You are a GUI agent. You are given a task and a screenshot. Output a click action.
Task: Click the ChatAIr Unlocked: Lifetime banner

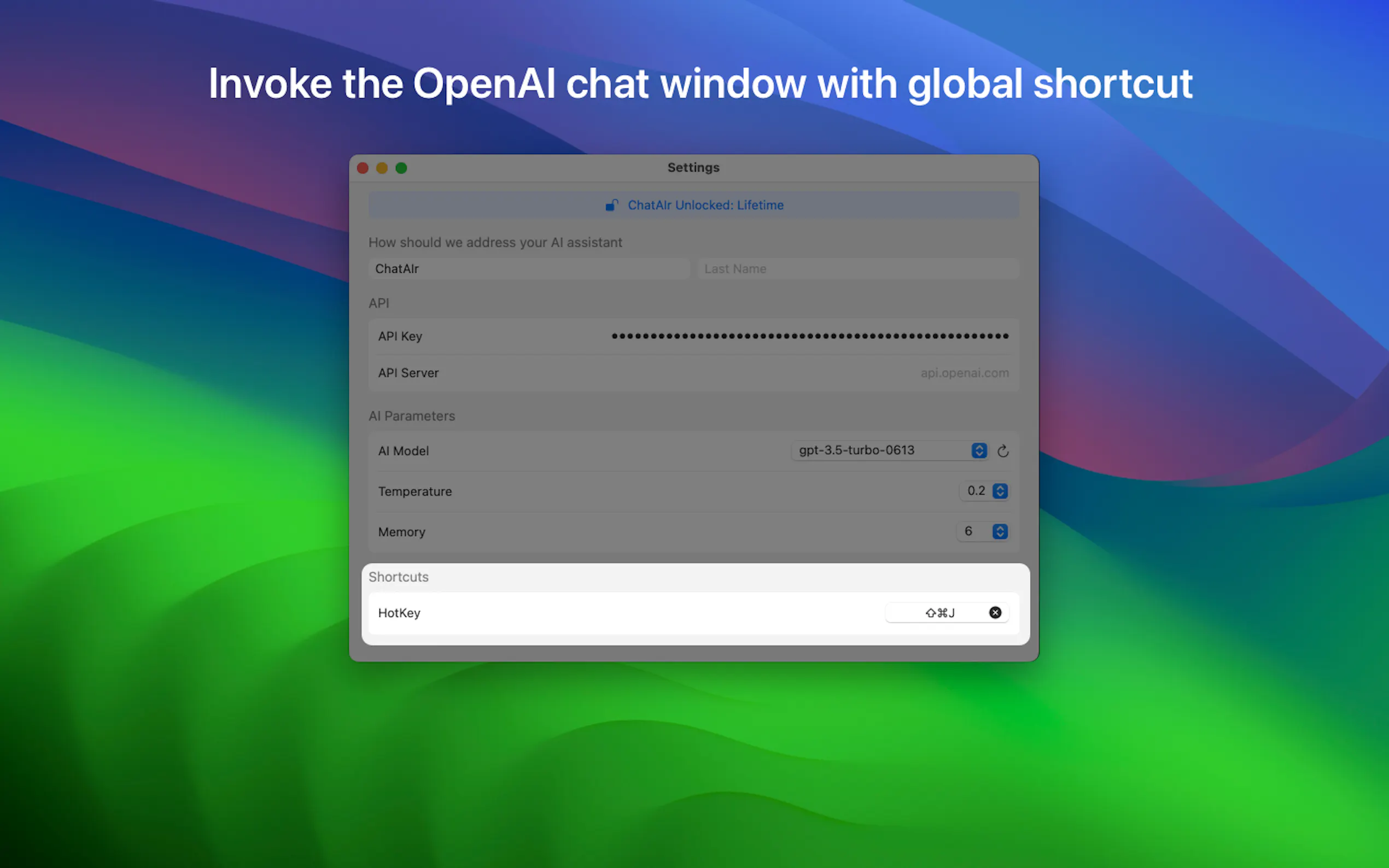pyautogui.click(x=693, y=205)
